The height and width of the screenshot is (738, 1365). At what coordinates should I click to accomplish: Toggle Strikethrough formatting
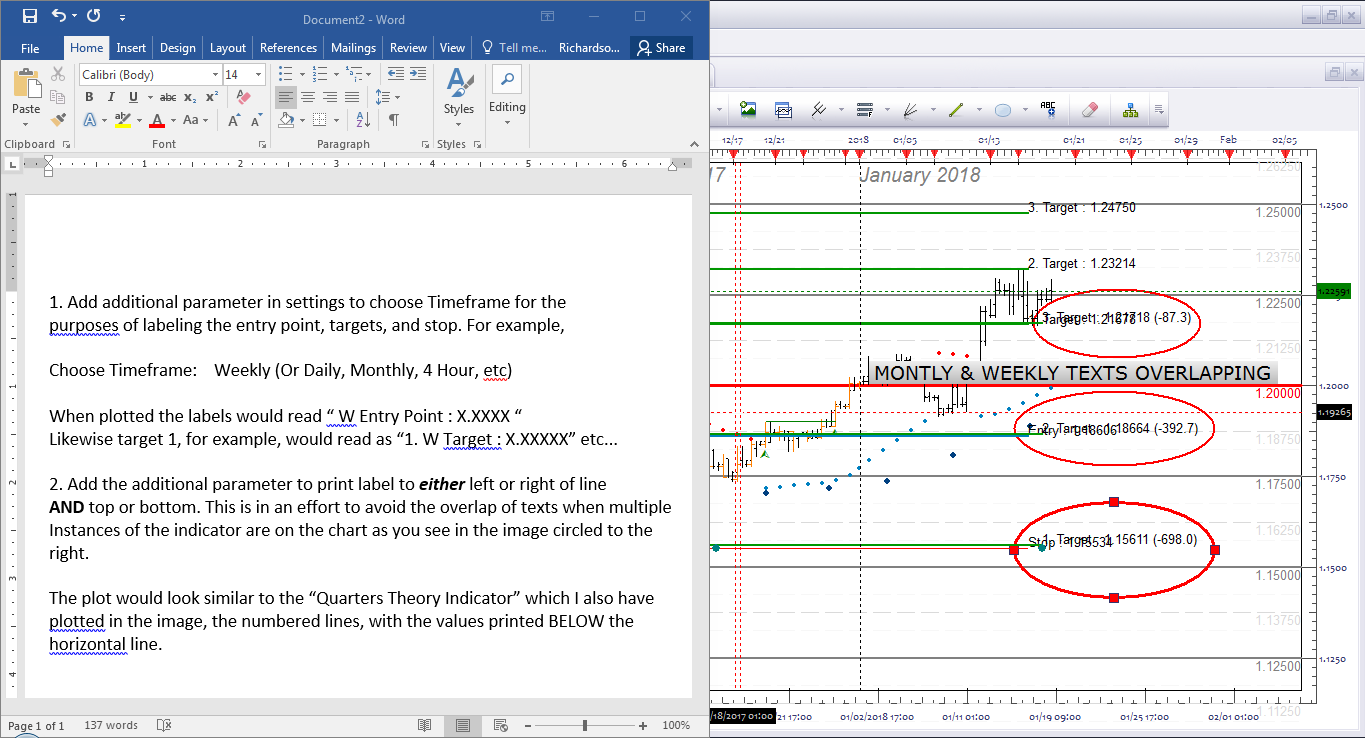coord(168,97)
